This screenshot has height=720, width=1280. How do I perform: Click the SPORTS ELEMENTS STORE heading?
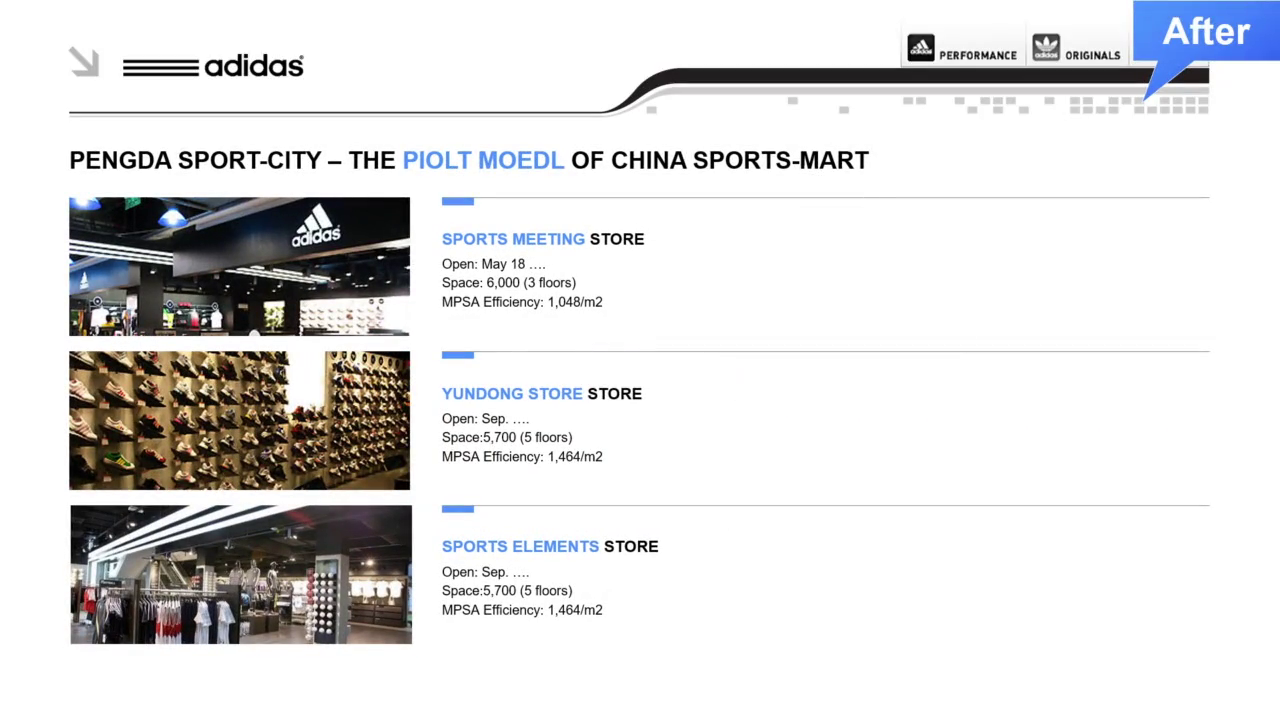pos(550,547)
